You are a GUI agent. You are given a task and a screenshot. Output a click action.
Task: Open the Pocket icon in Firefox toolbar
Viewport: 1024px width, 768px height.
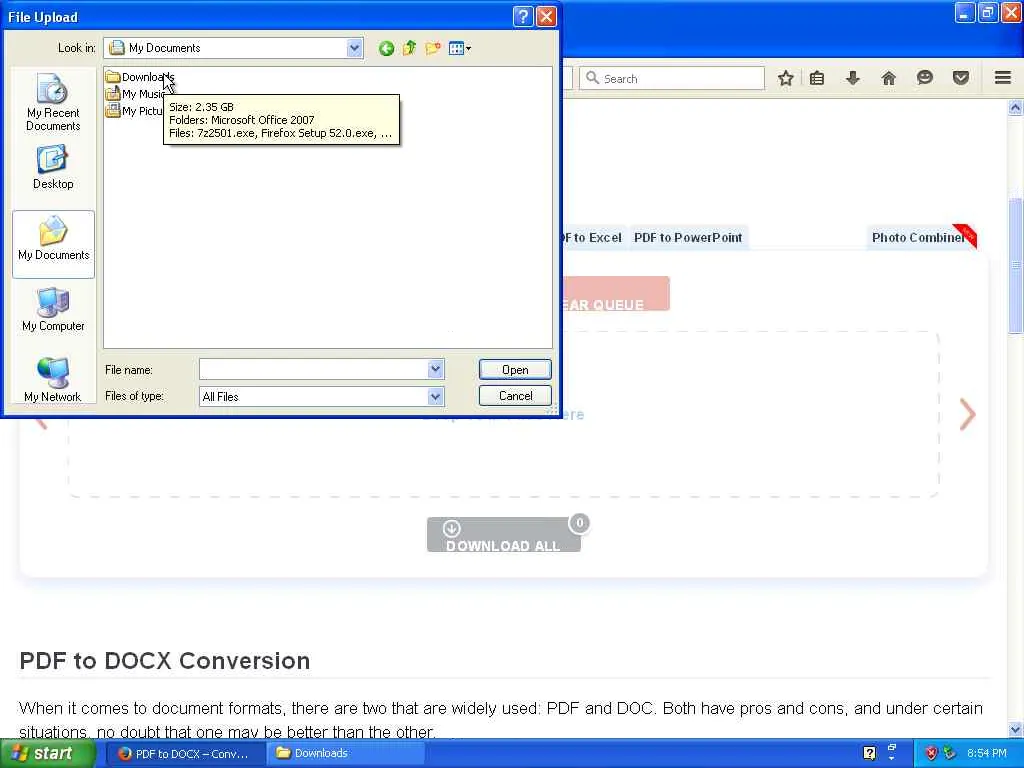[x=961, y=78]
